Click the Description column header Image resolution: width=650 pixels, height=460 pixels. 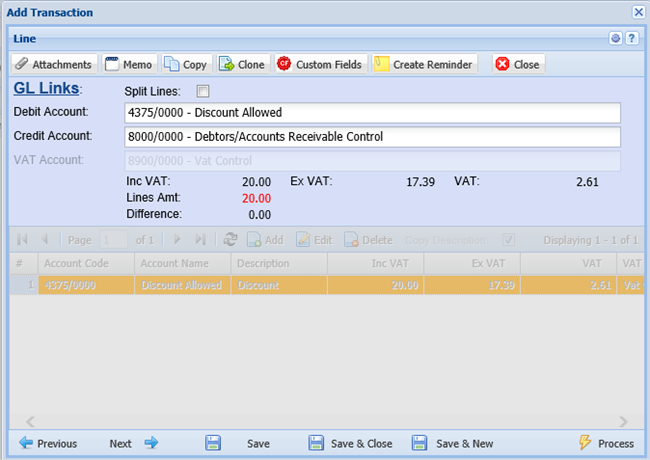click(x=278, y=263)
